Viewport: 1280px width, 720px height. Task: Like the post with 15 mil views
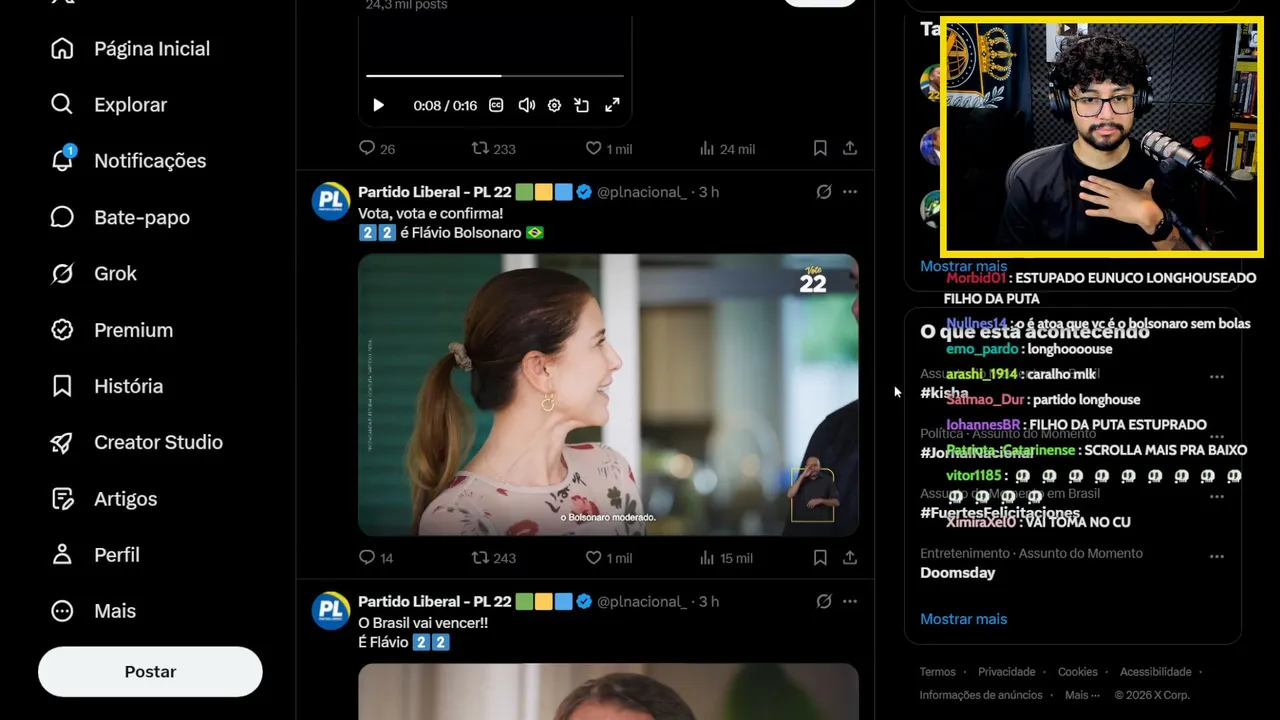[x=609, y=558]
